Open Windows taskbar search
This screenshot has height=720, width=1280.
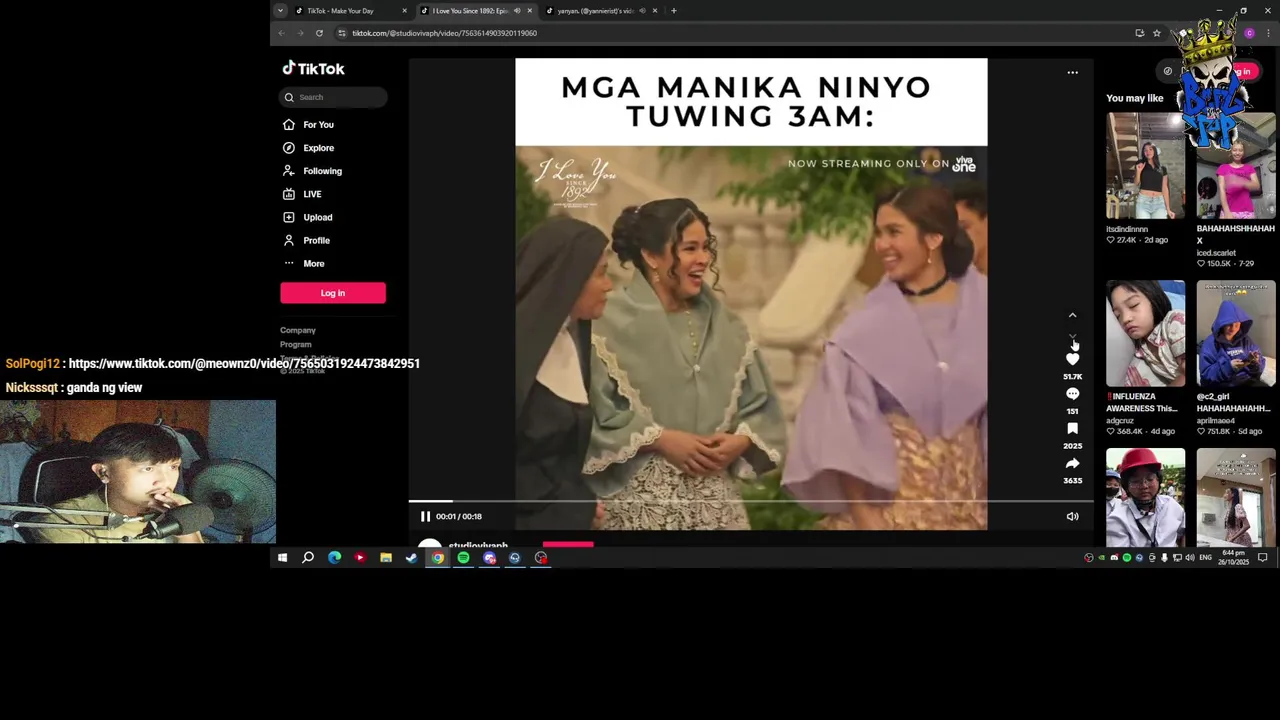(x=308, y=558)
